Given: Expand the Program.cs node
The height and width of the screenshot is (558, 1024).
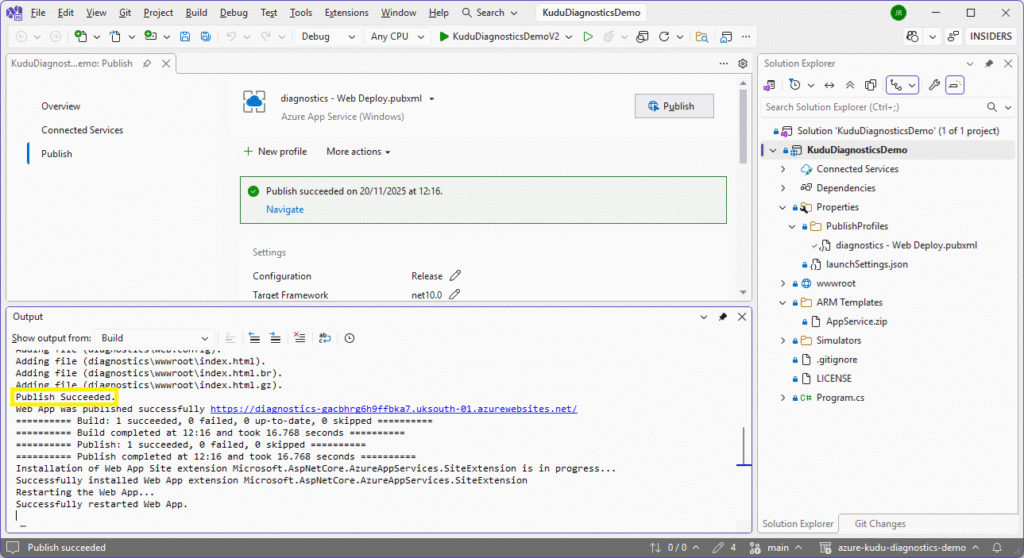Looking at the screenshot, I should click(x=783, y=398).
